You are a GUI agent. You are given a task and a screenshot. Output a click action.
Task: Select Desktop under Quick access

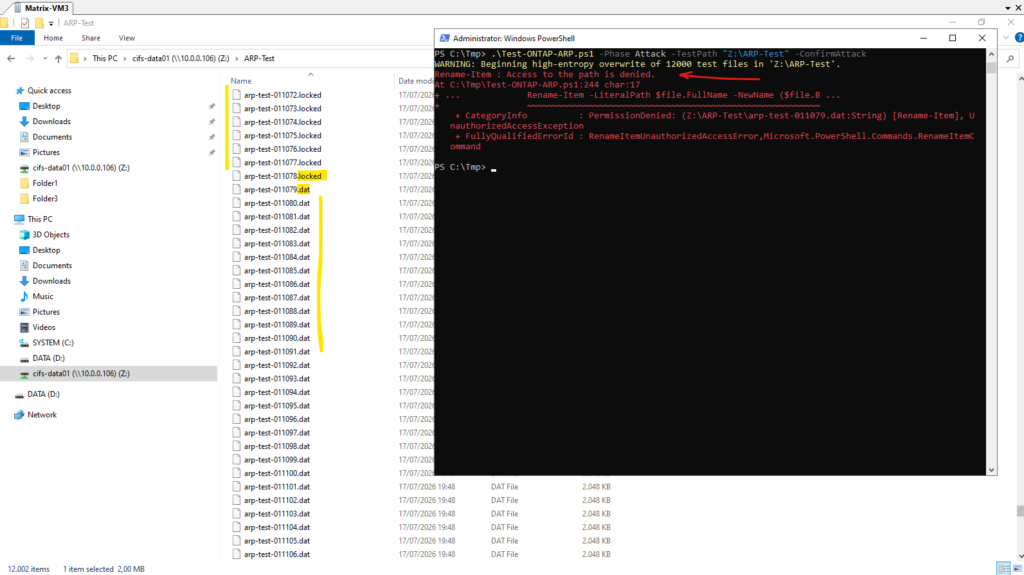46,106
